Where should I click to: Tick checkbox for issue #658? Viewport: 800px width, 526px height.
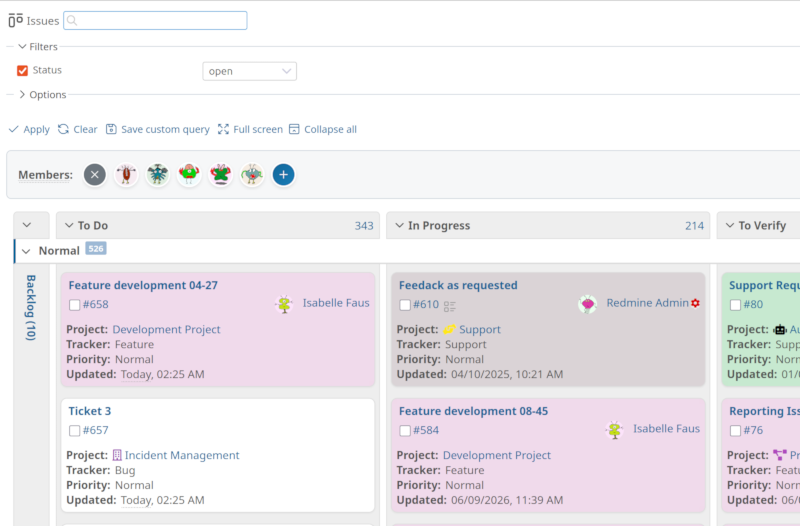coord(74,305)
